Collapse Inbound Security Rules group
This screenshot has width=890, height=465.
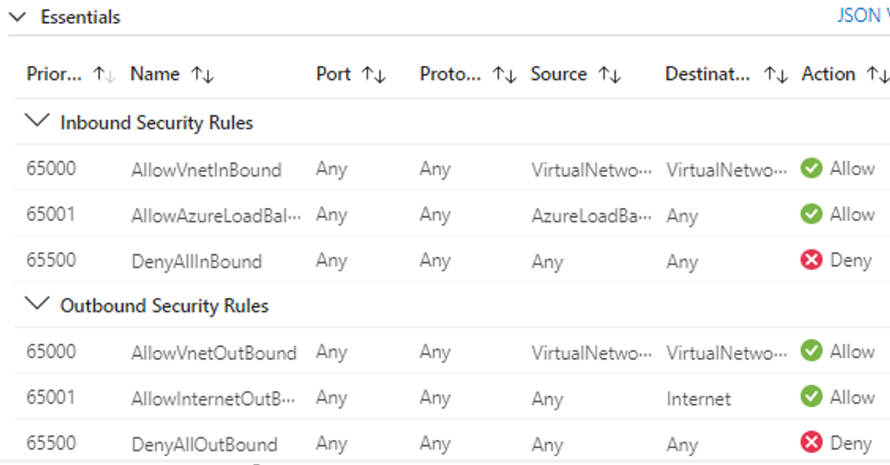pyautogui.click(x=38, y=122)
